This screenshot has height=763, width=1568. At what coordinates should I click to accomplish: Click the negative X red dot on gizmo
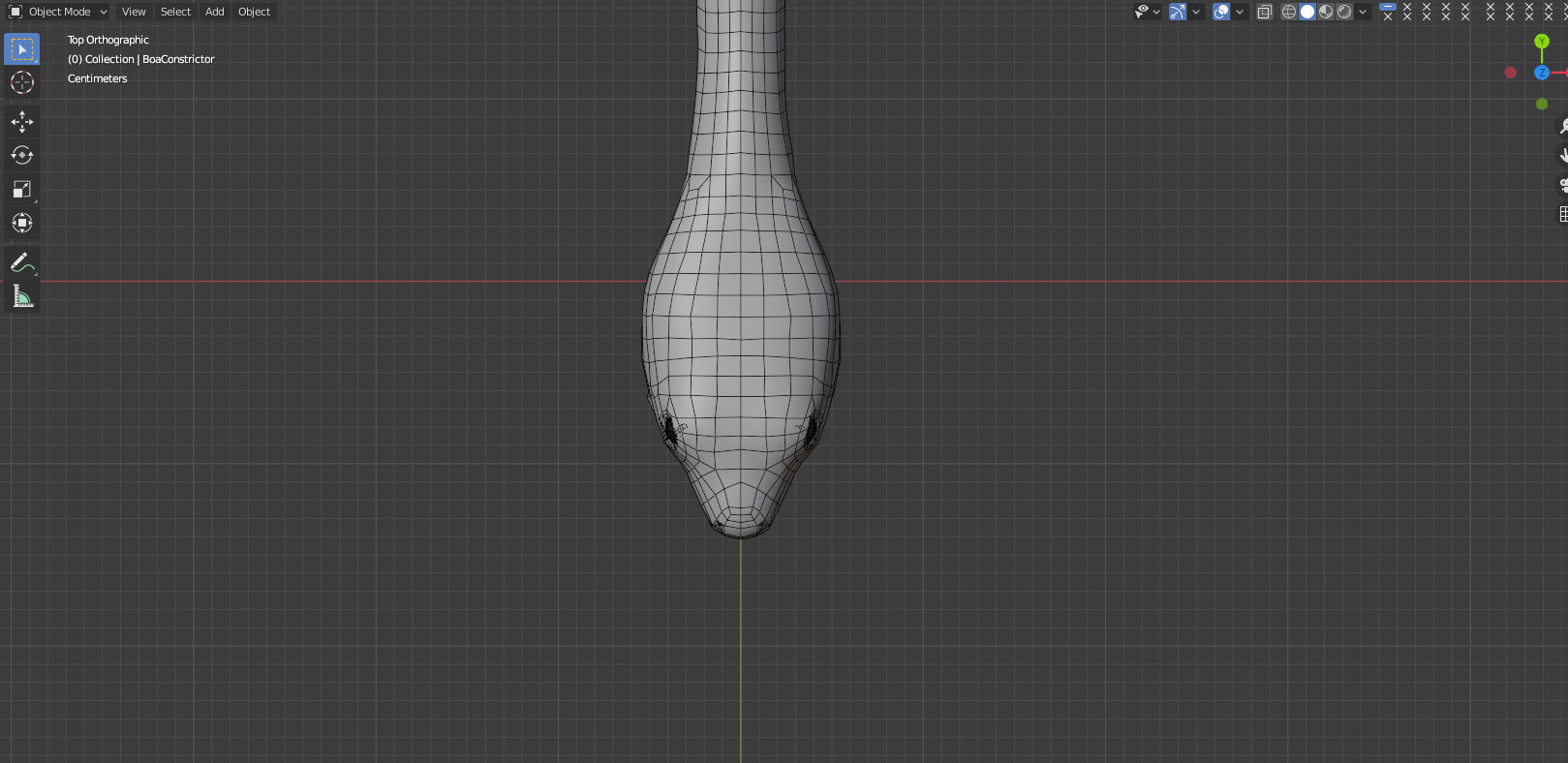tap(1511, 73)
